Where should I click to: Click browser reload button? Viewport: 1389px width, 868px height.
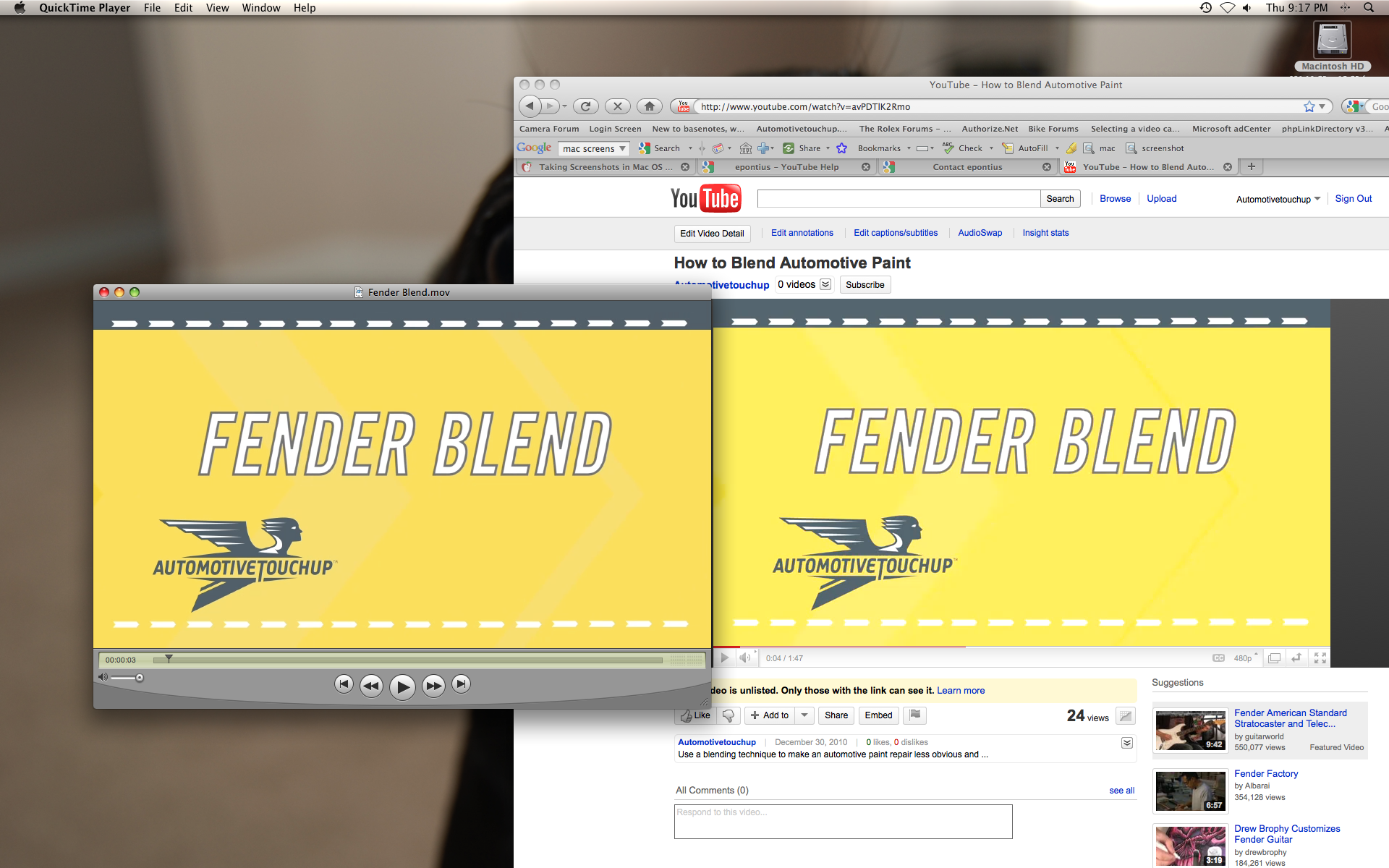click(585, 106)
